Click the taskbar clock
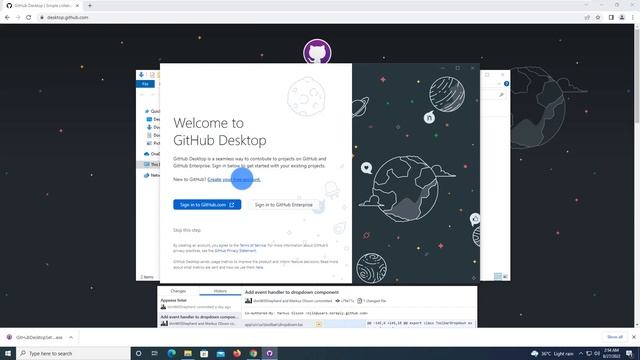640x360 pixels. point(611,353)
